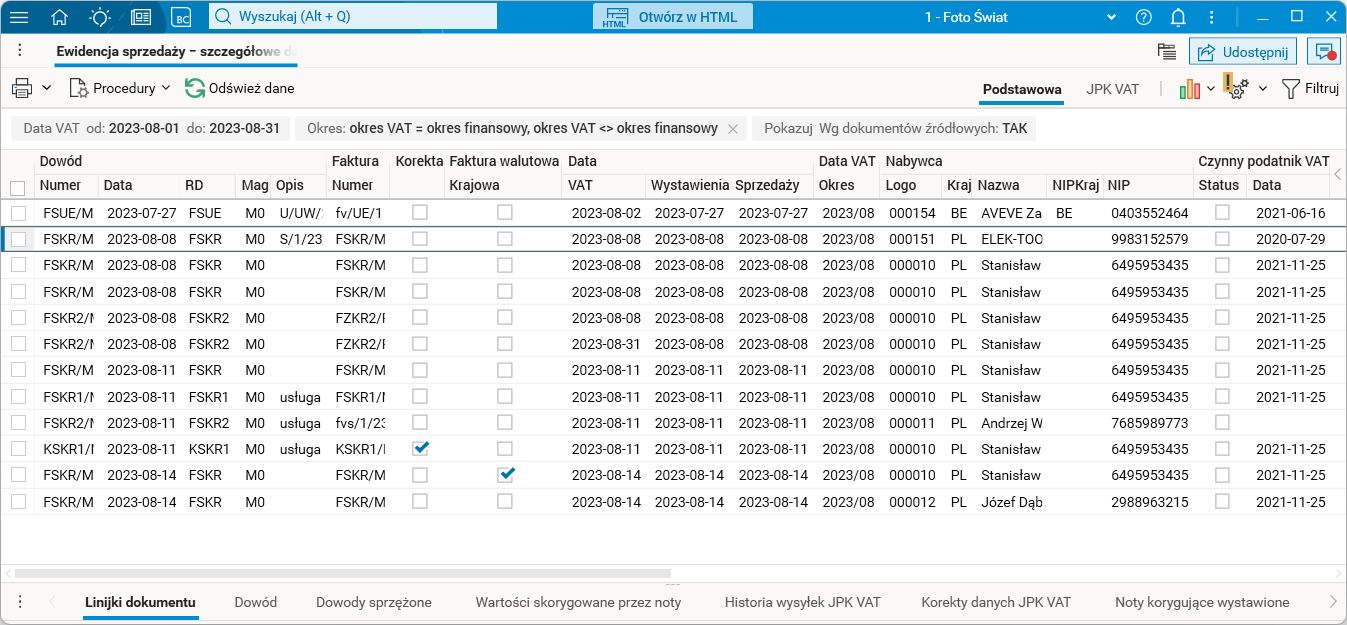Uncheck Korekta checkbox in KSKR1 row

(x=420, y=447)
